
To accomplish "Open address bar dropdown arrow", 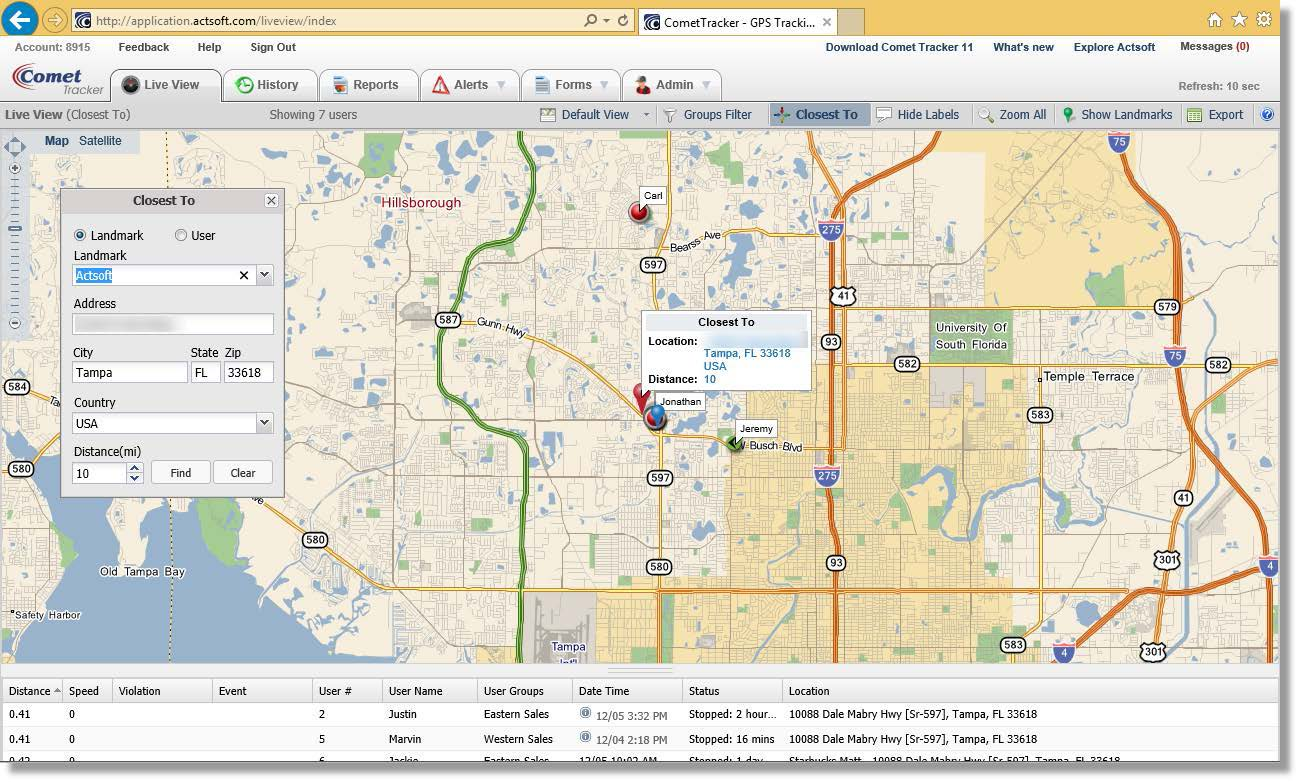I will (x=607, y=20).
